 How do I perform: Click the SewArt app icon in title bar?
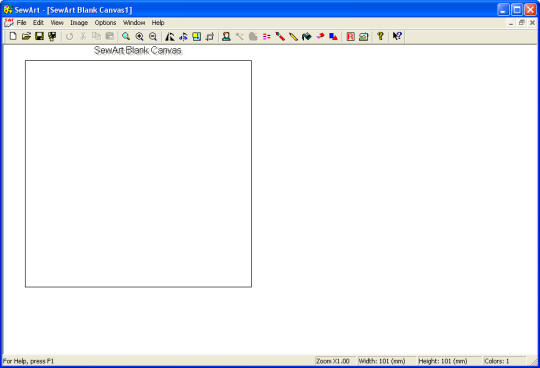tap(8, 10)
